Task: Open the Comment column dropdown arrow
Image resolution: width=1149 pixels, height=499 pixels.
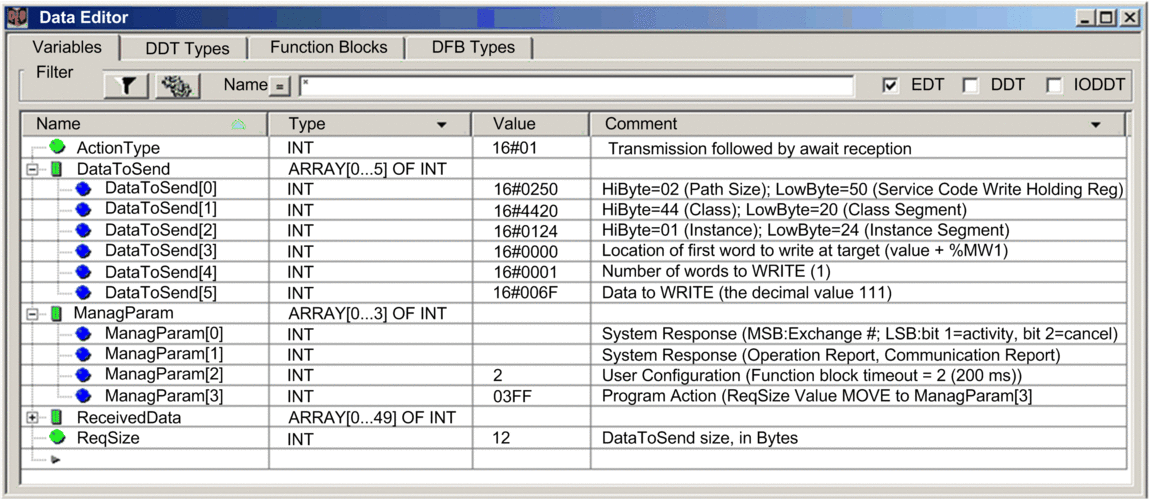Action: [1095, 125]
